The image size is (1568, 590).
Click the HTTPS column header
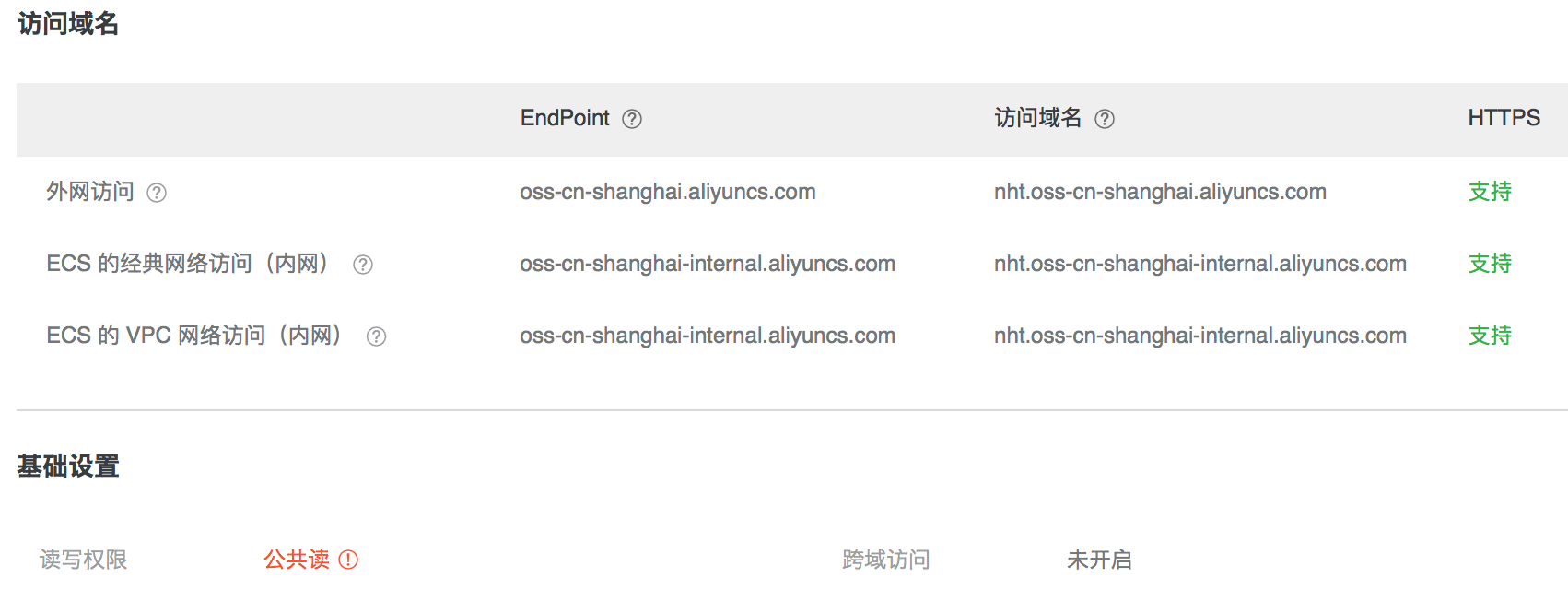1504,118
